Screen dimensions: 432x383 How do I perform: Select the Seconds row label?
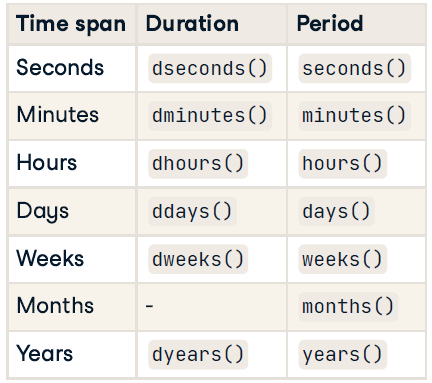click(60, 67)
